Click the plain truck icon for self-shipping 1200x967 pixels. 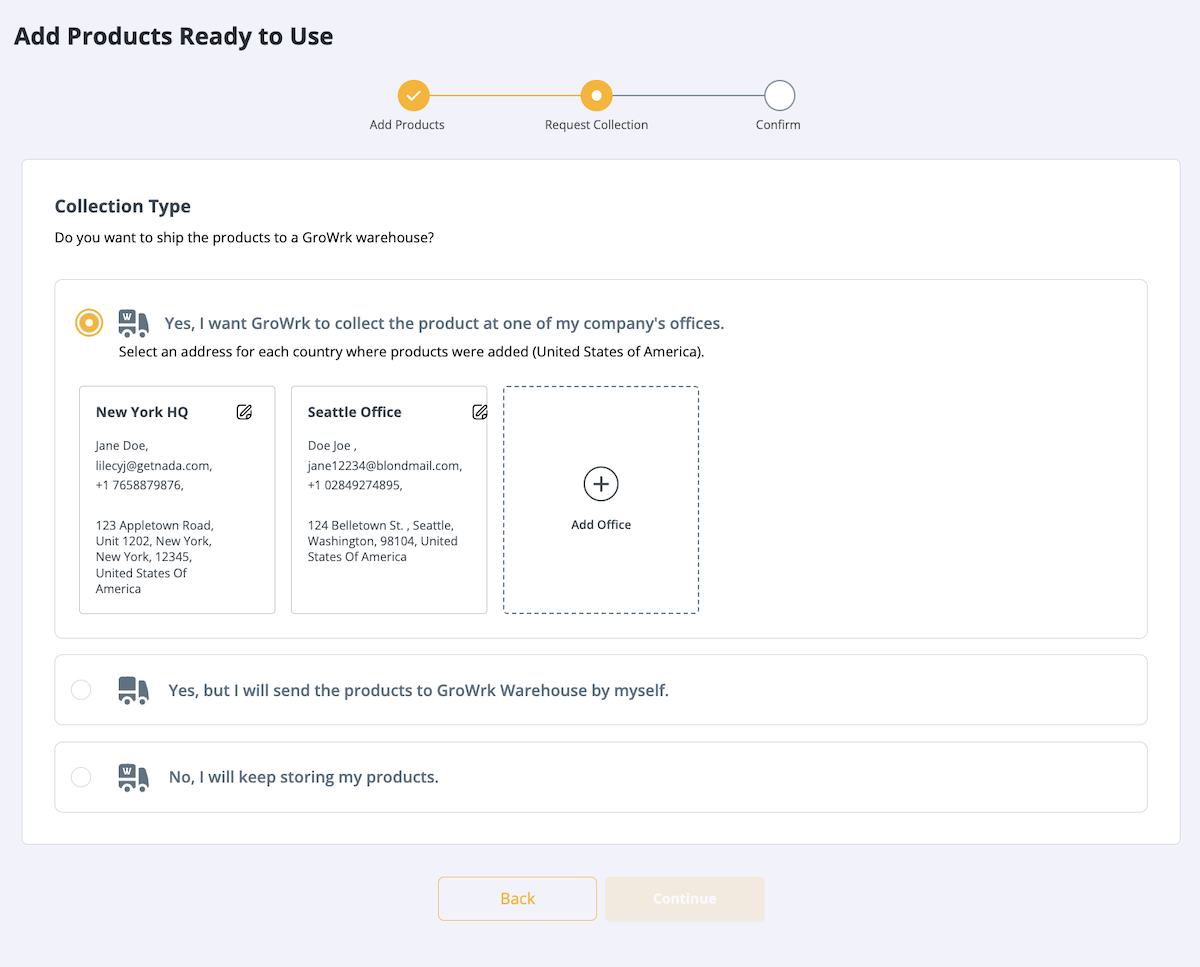click(x=134, y=691)
